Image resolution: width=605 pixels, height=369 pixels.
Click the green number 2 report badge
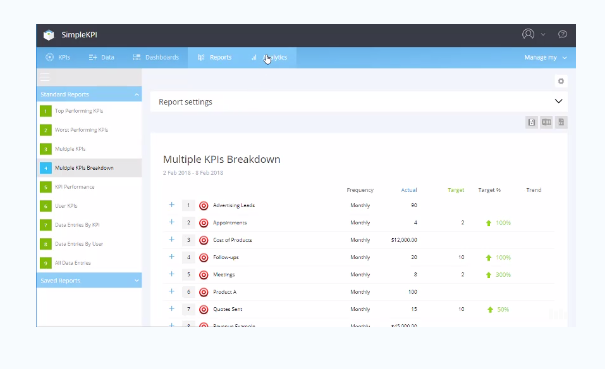point(46,130)
